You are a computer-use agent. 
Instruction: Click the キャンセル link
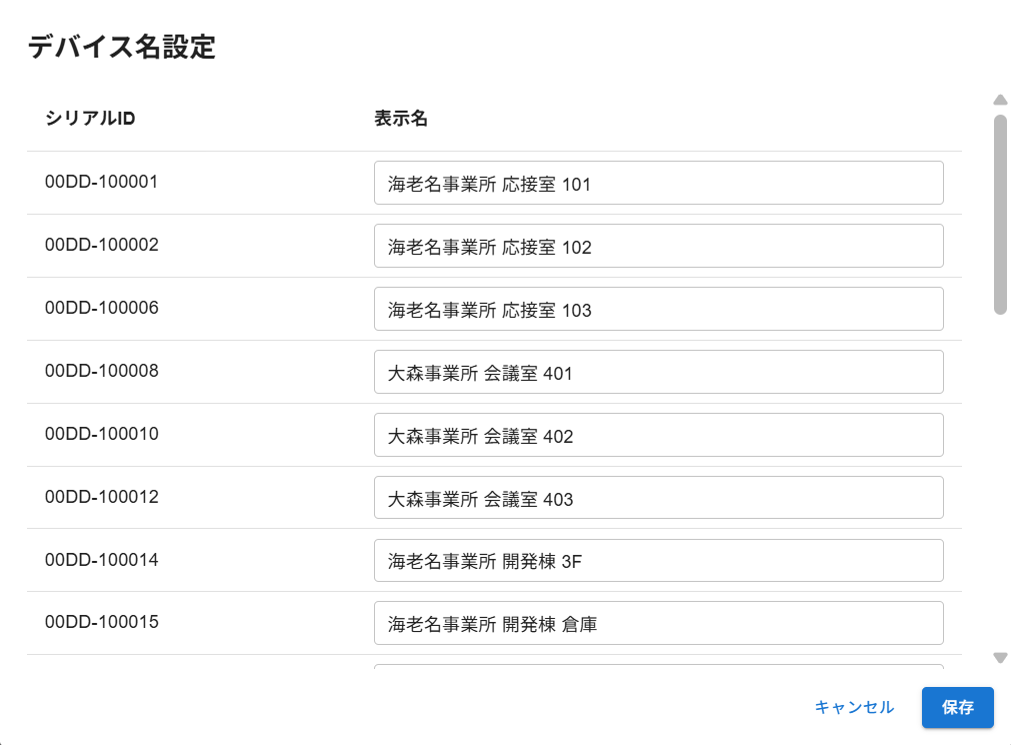click(x=854, y=707)
